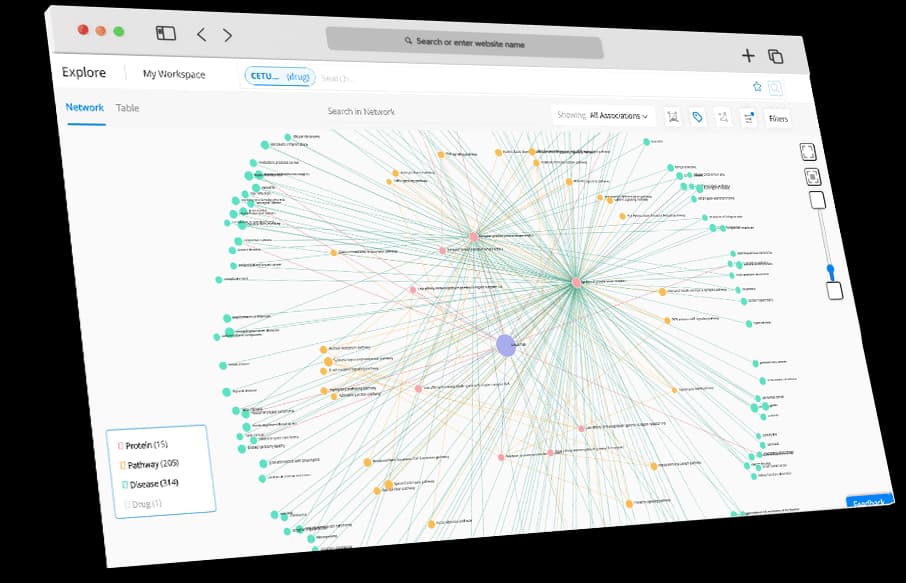Click the fit-to-screen icon in graph controls
The height and width of the screenshot is (583, 906).
(x=808, y=151)
